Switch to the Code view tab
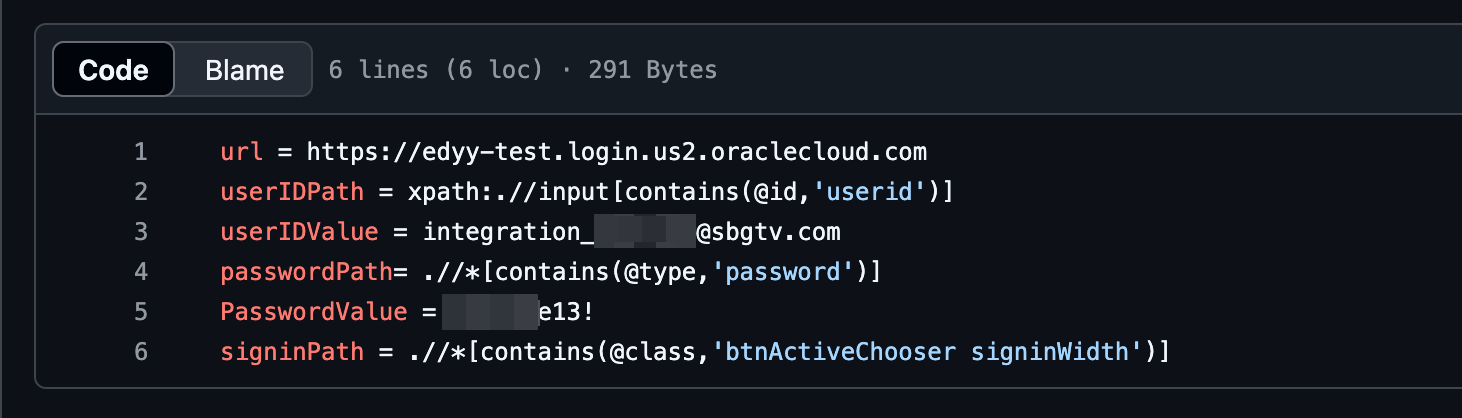This screenshot has width=1462, height=418. click(x=113, y=70)
